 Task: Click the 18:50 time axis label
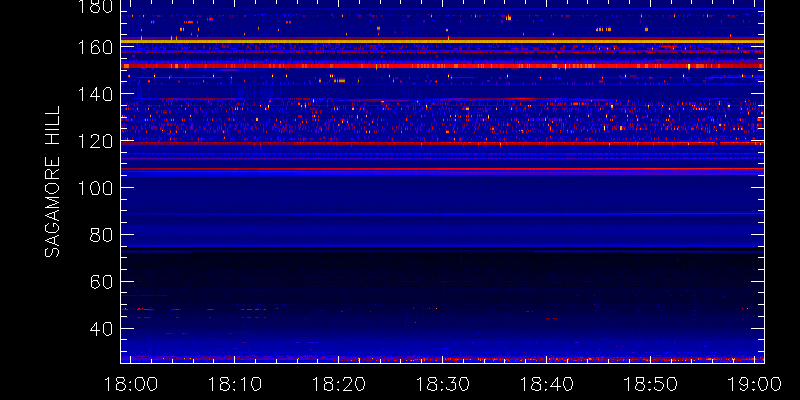coord(651,384)
